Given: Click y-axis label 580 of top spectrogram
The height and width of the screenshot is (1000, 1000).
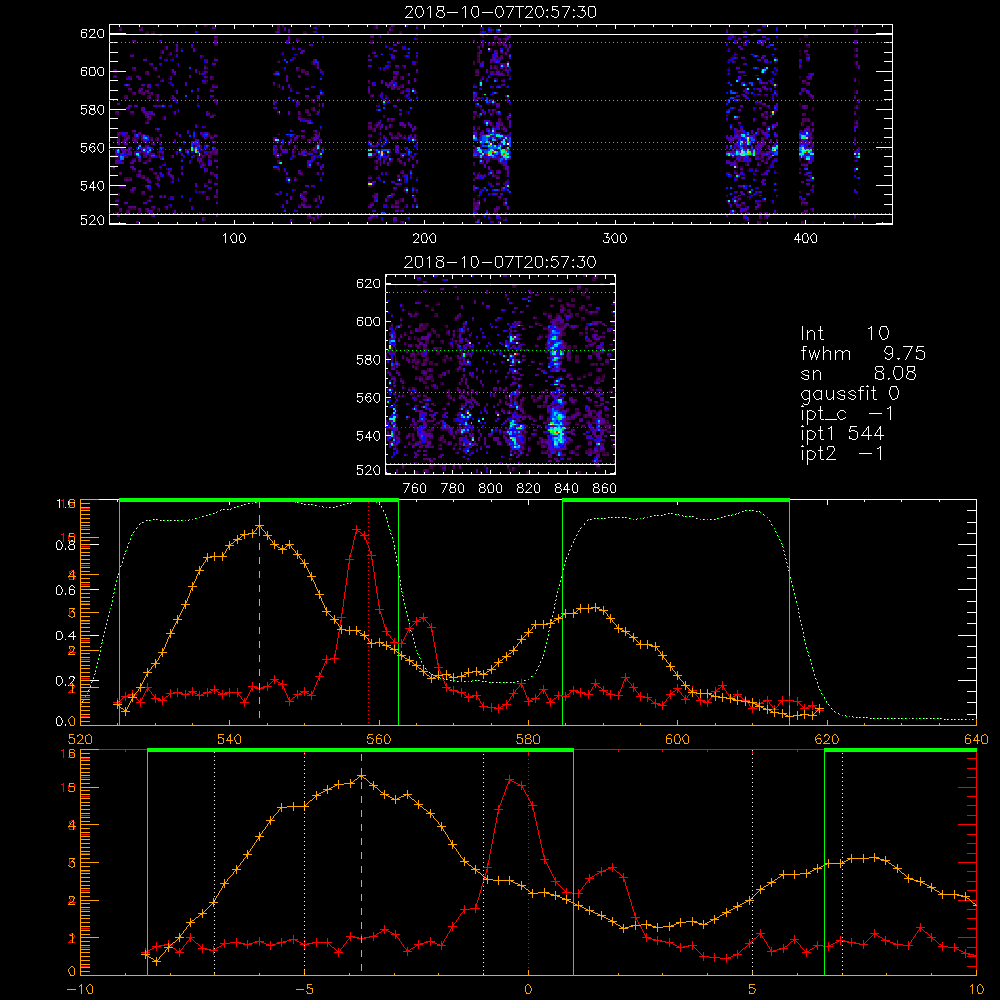Looking at the screenshot, I should click(92, 110).
